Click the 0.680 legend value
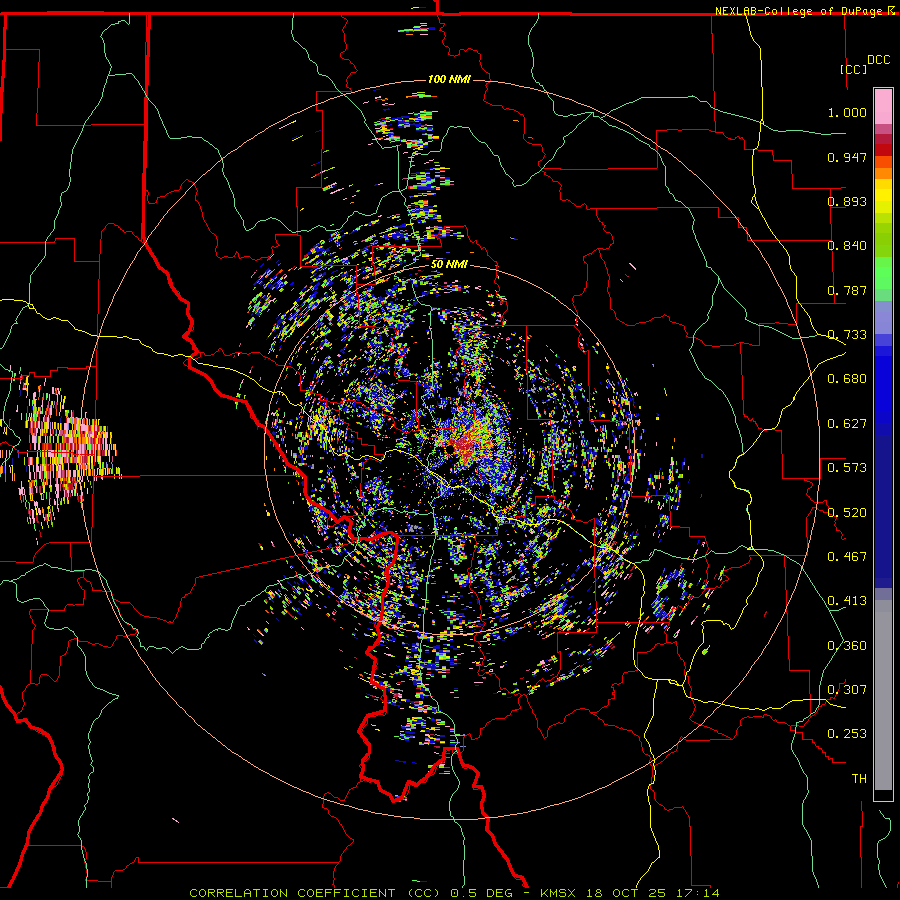The image size is (900, 900). click(847, 379)
